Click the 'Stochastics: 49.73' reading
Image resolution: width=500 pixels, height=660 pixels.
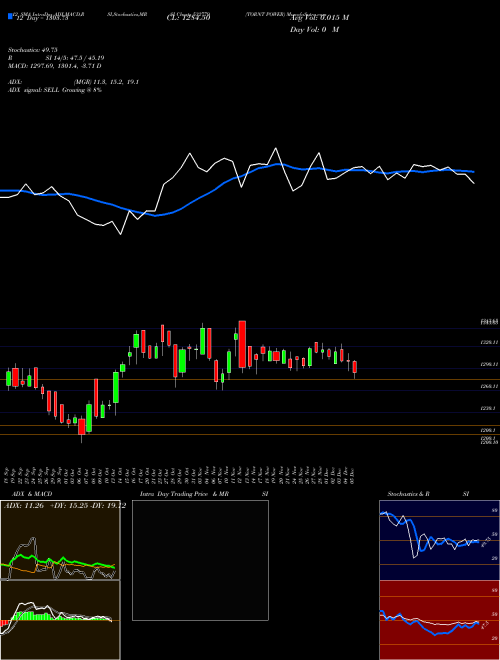tap(32, 50)
